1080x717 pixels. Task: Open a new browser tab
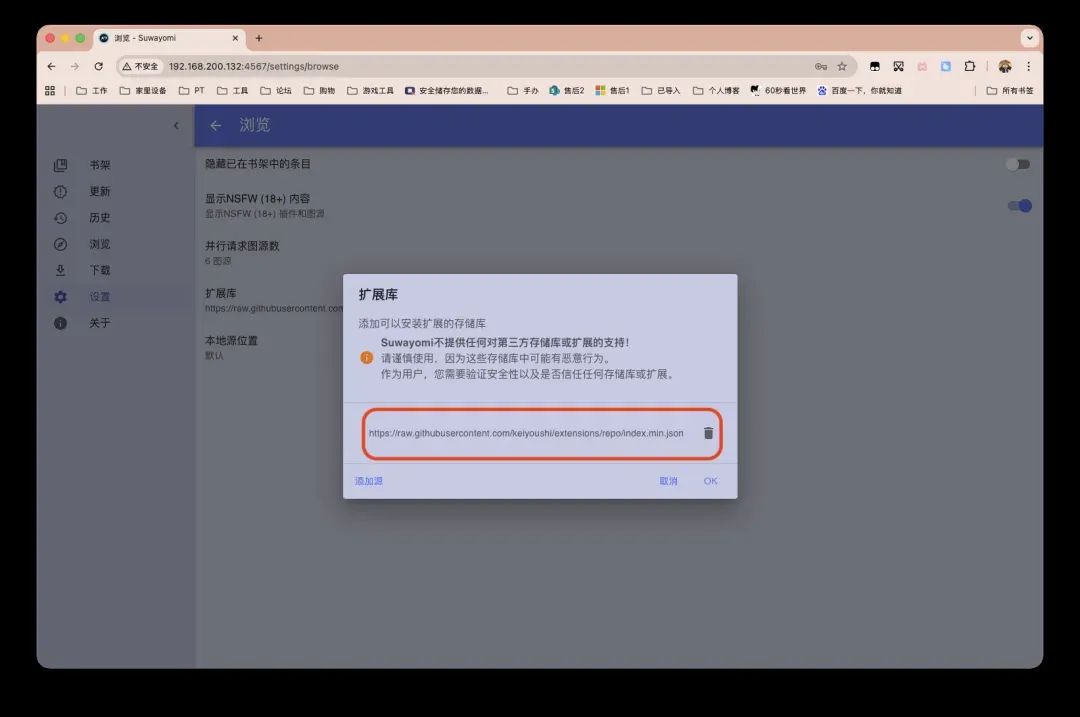click(x=259, y=38)
